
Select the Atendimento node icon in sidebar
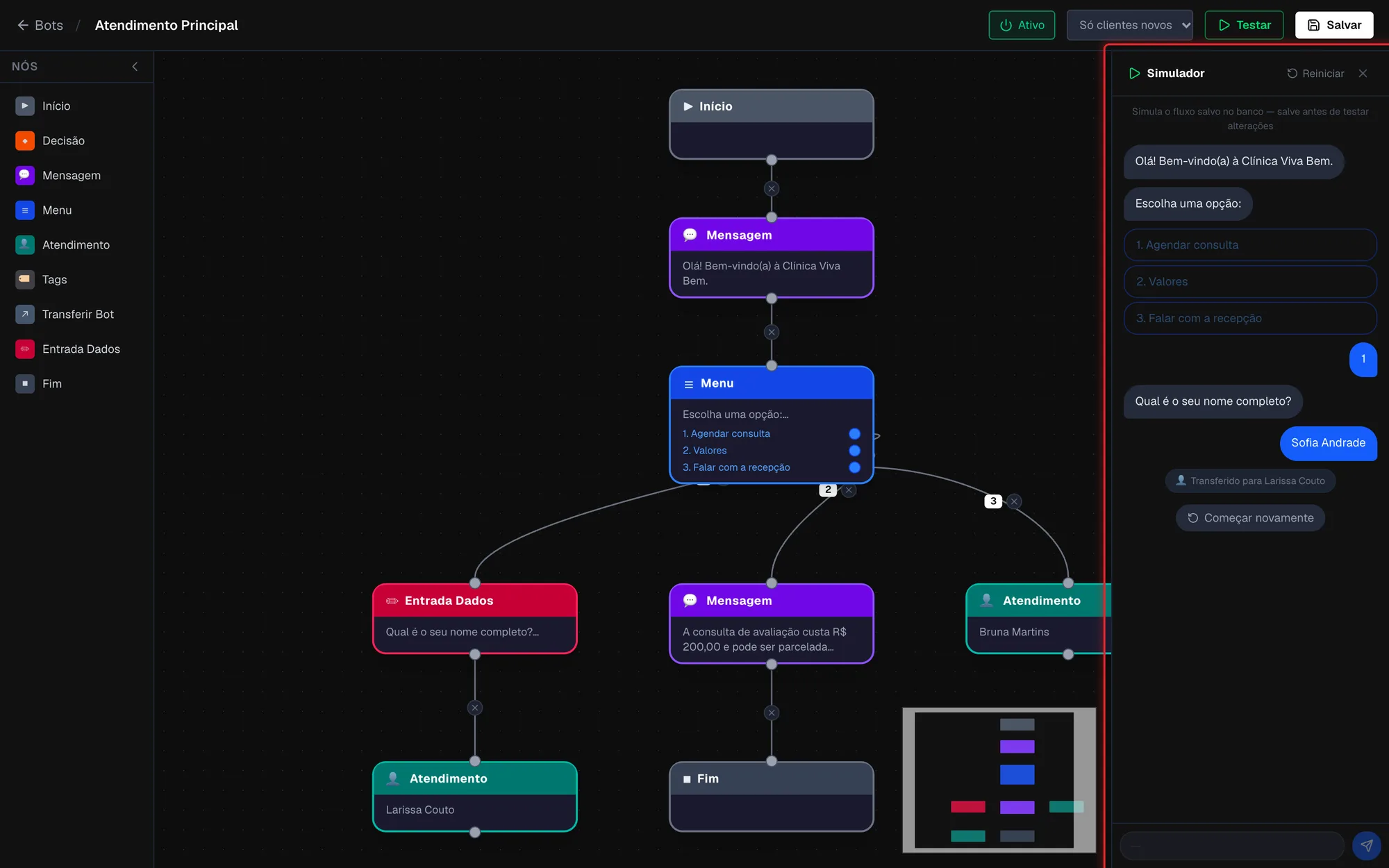pos(25,244)
